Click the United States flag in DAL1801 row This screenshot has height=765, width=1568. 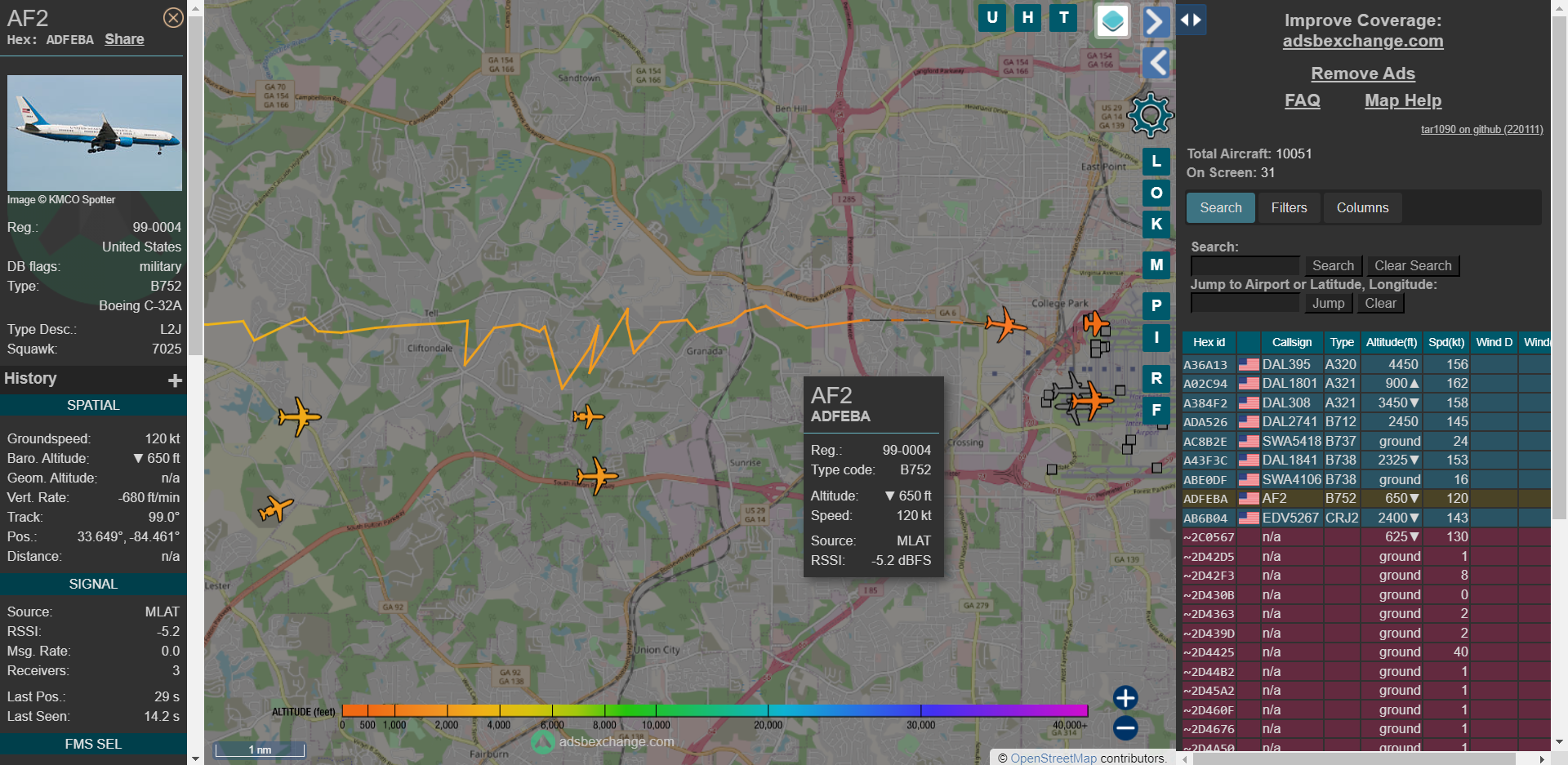pos(1248,383)
